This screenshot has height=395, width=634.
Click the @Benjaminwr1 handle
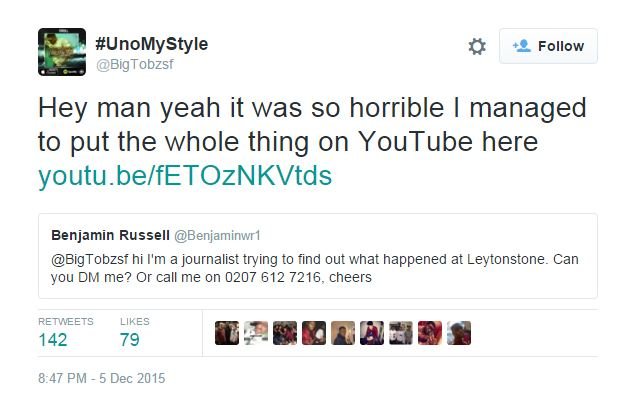click(218, 236)
